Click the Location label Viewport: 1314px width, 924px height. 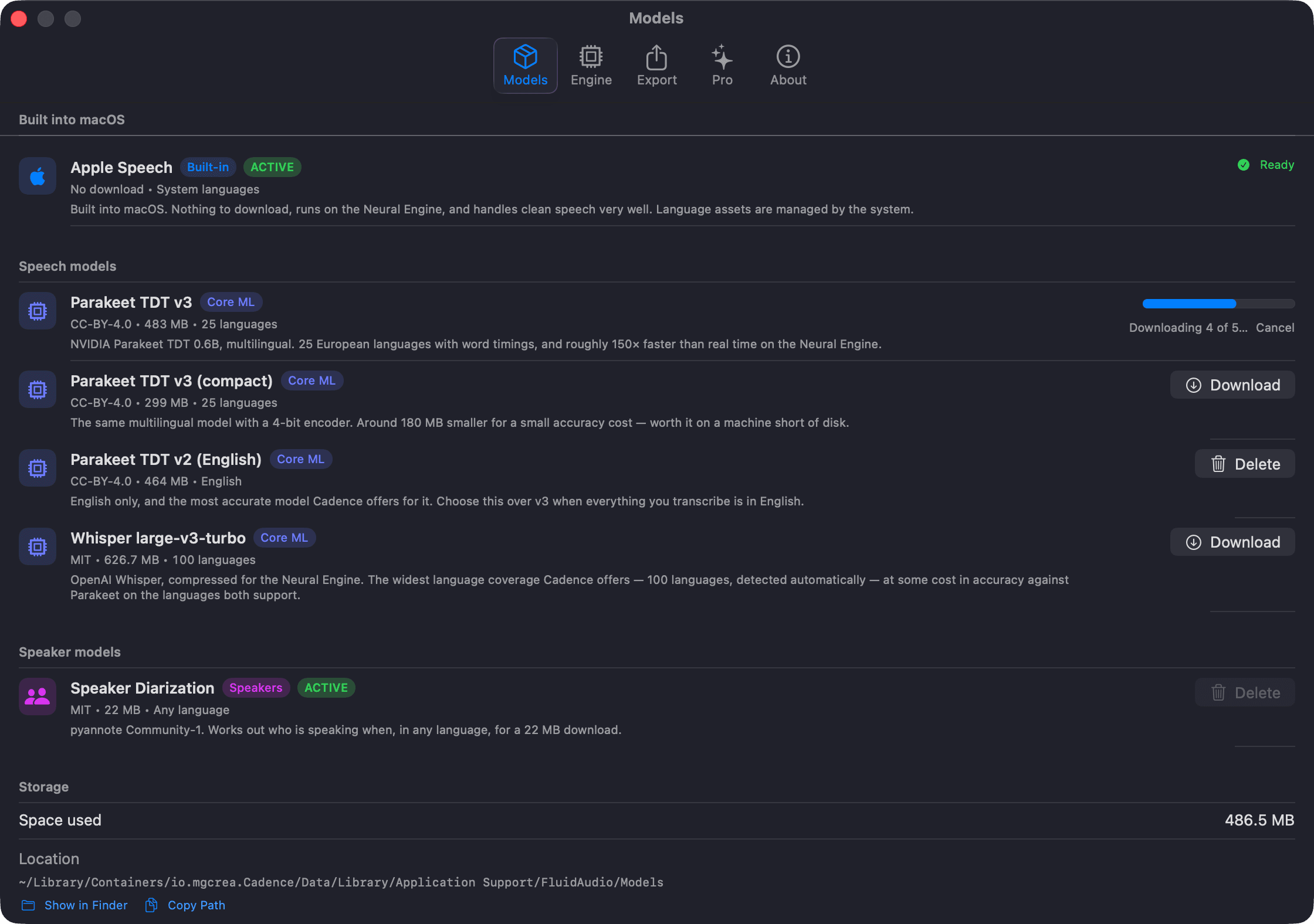click(49, 859)
